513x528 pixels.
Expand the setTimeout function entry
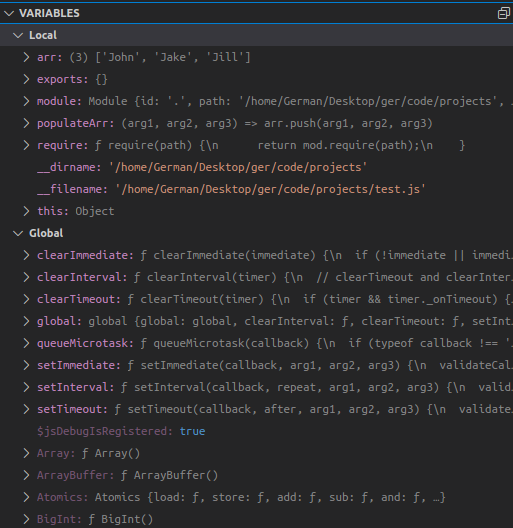point(26,409)
